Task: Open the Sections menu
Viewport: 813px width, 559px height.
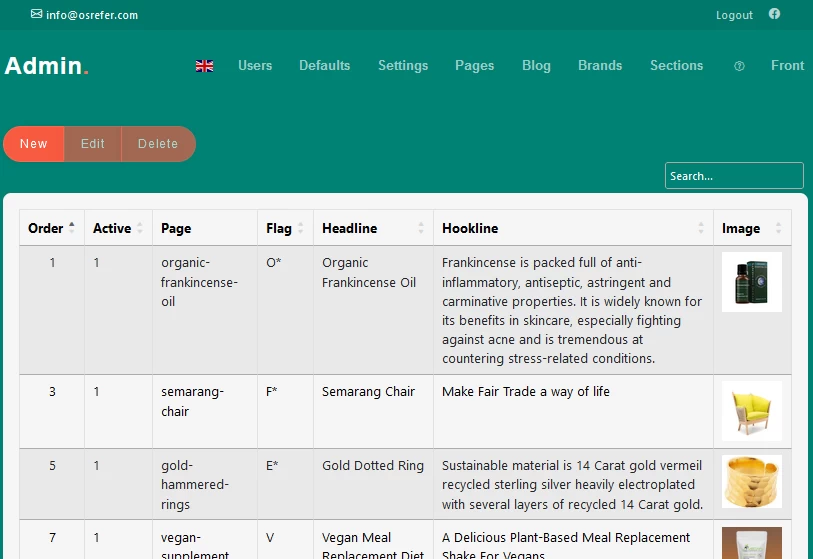Action: pos(677,66)
